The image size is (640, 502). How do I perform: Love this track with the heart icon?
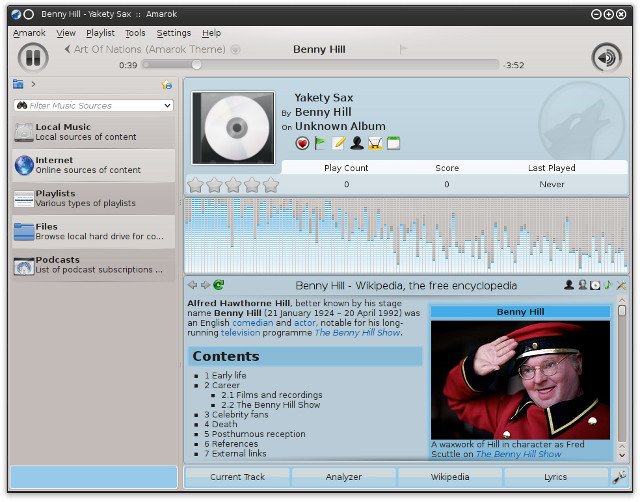tap(302, 143)
